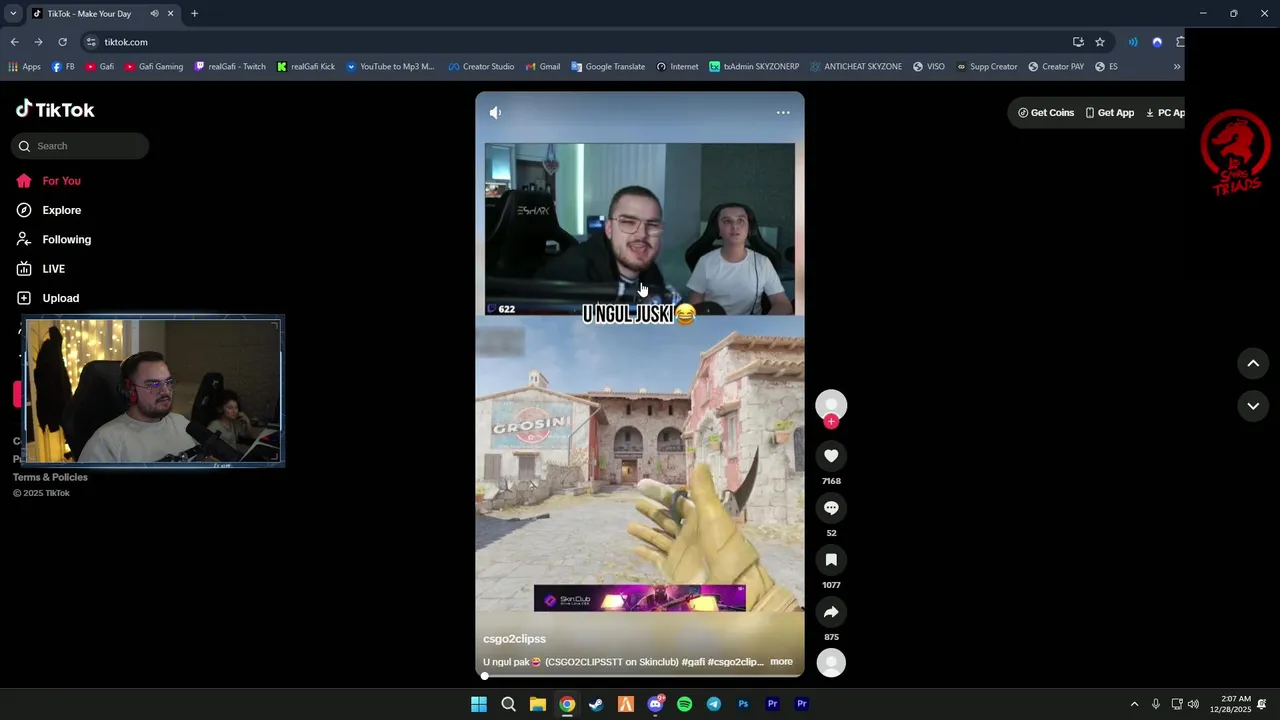Open the Gafi Gaming bookmark
Screen dimensions: 1280x720
(x=154, y=67)
